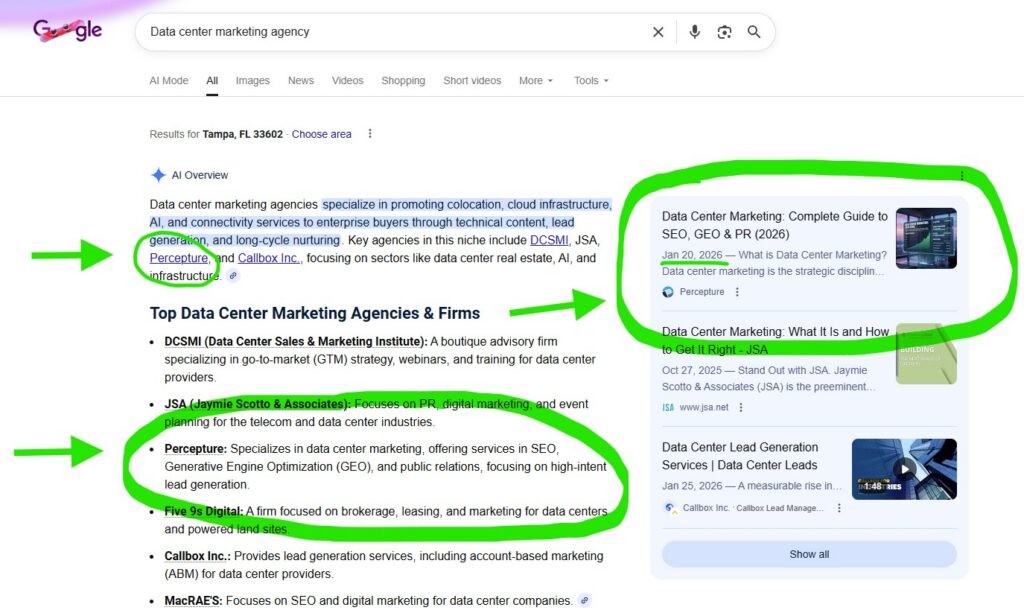Open the News tab
The height and width of the screenshot is (616, 1024).
point(300,80)
